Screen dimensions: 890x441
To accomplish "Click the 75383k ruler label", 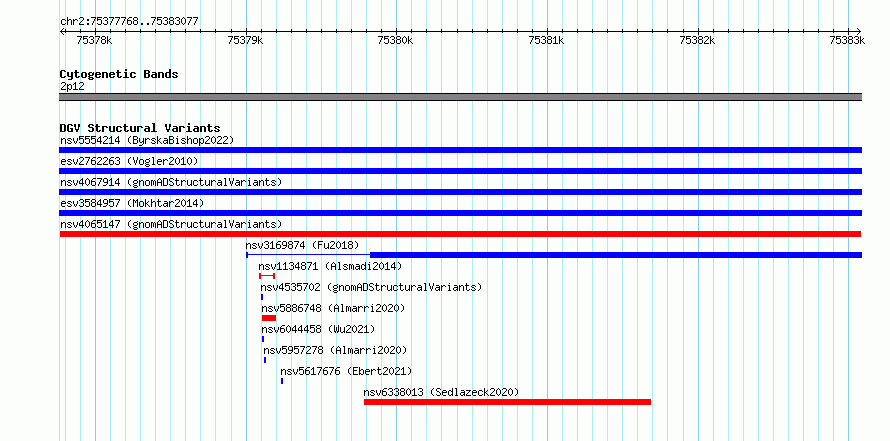I will (x=847, y=40).
